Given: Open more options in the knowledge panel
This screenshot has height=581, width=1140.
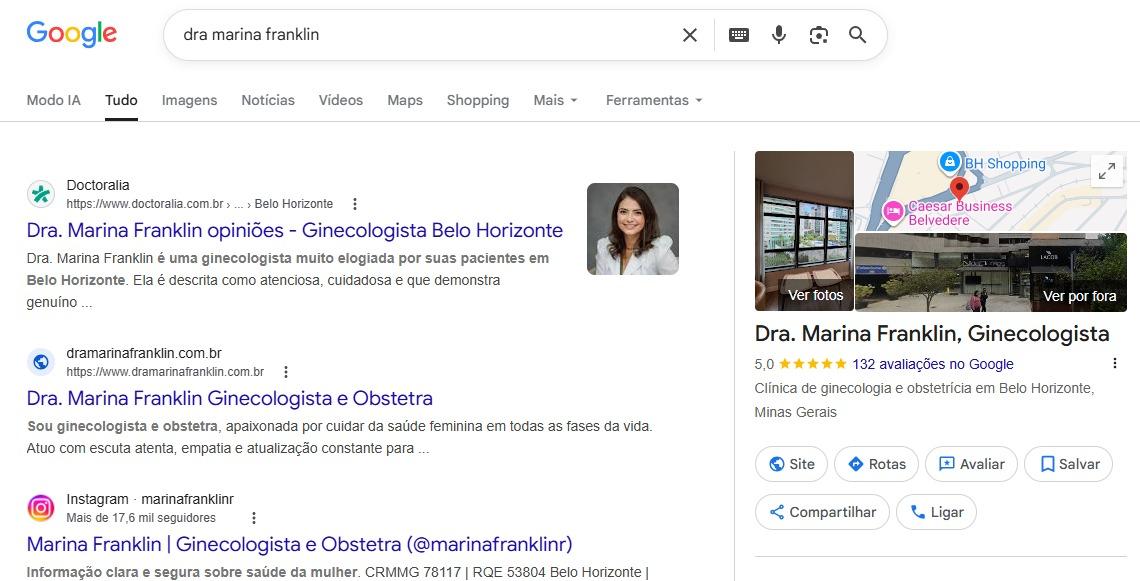Looking at the screenshot, I should coord(1115,364).
